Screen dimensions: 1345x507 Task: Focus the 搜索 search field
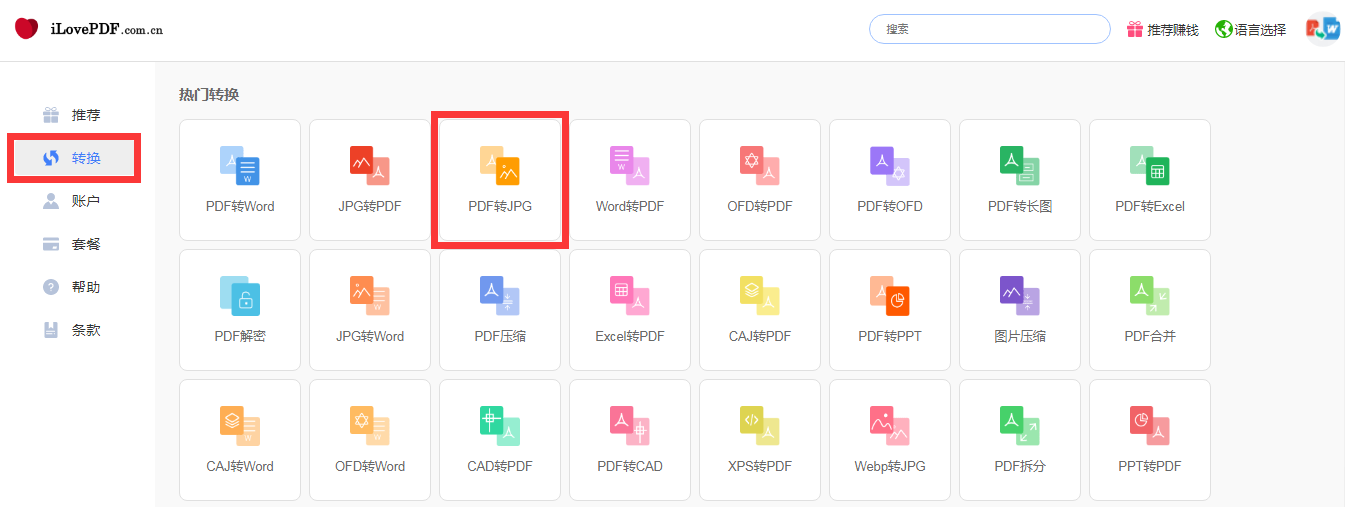click(x=989, y=29)
